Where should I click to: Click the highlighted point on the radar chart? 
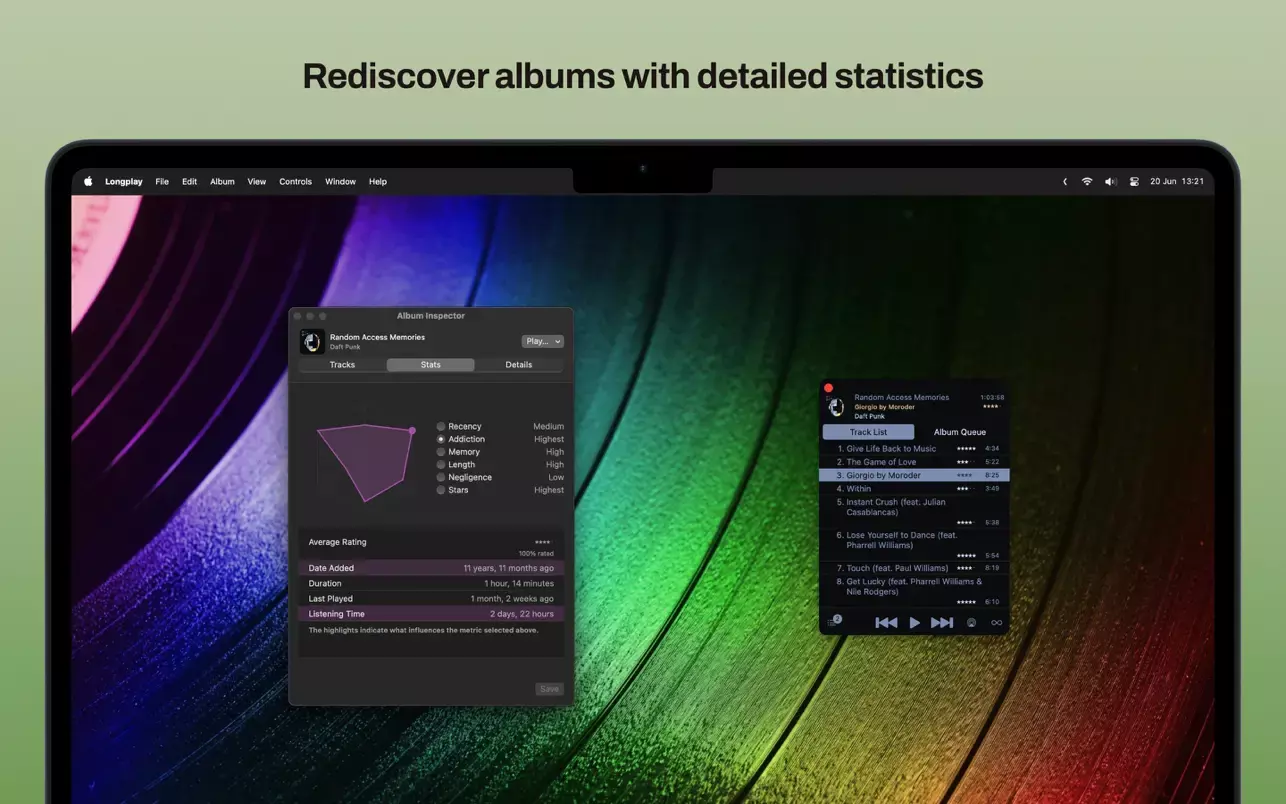412,431
